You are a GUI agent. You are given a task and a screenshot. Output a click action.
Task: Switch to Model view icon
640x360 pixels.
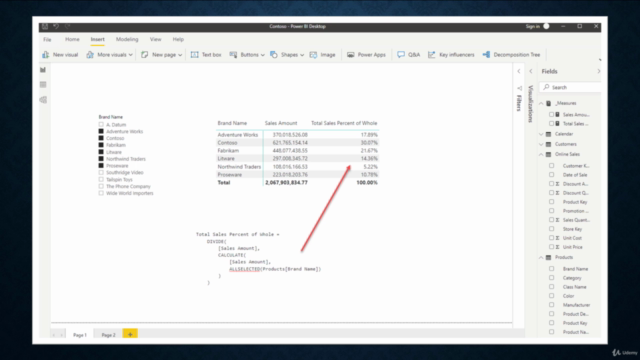[x=43, y=100]
